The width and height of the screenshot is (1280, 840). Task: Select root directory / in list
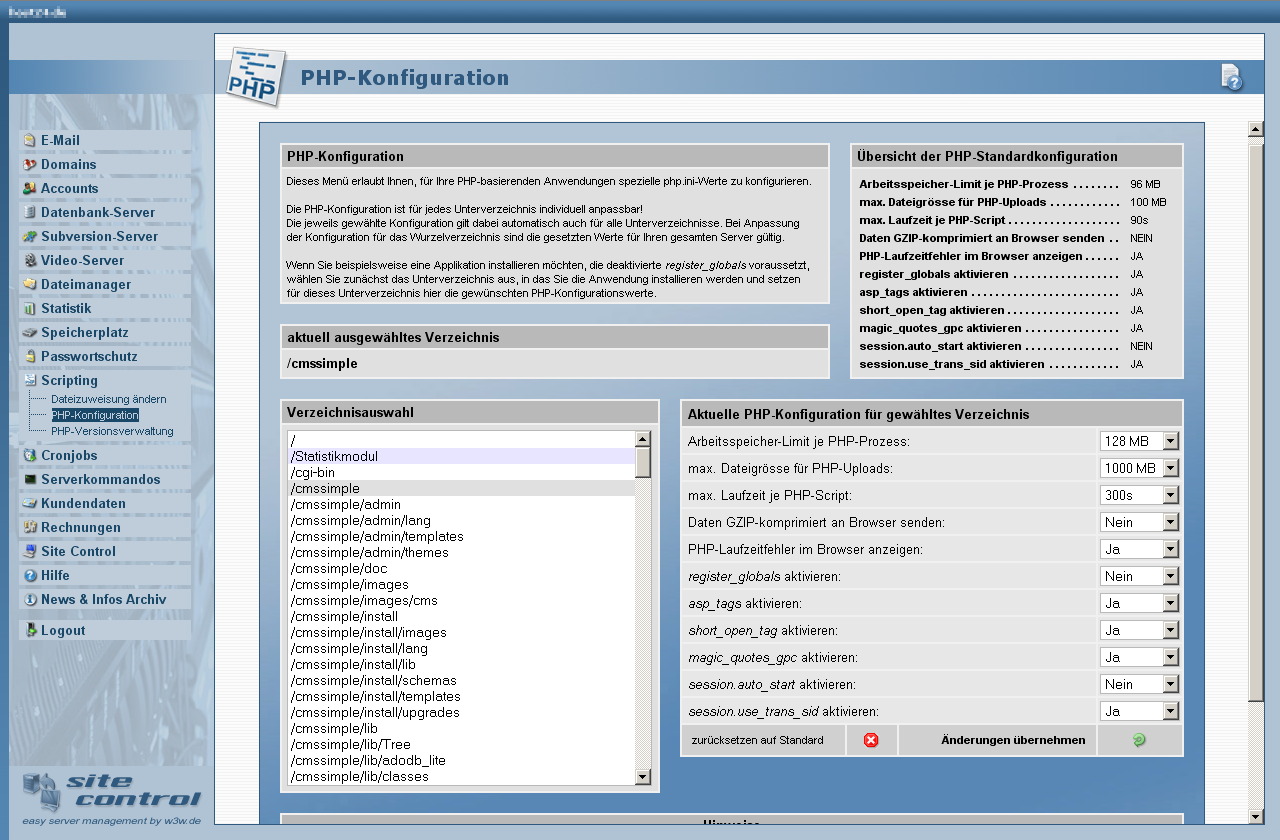pyautogui.click(x=461, y=440)
